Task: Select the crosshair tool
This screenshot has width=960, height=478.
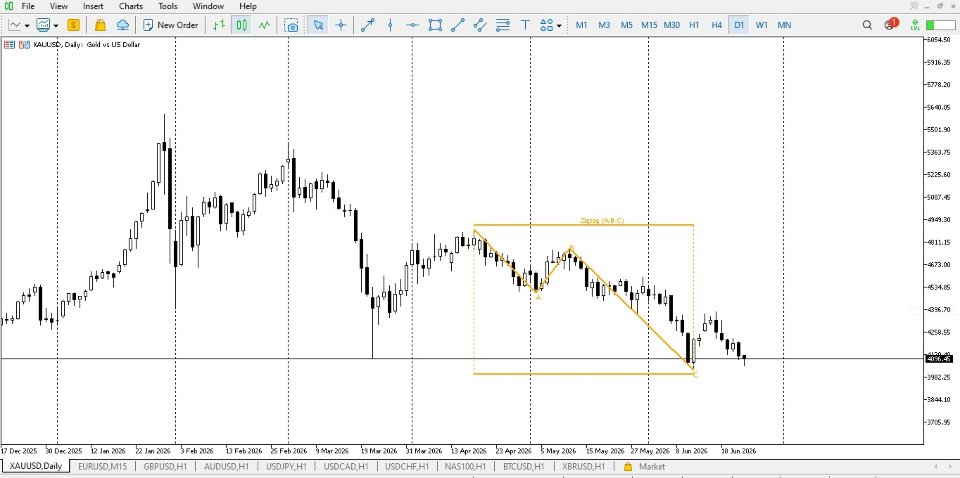Action: point(341,25)
